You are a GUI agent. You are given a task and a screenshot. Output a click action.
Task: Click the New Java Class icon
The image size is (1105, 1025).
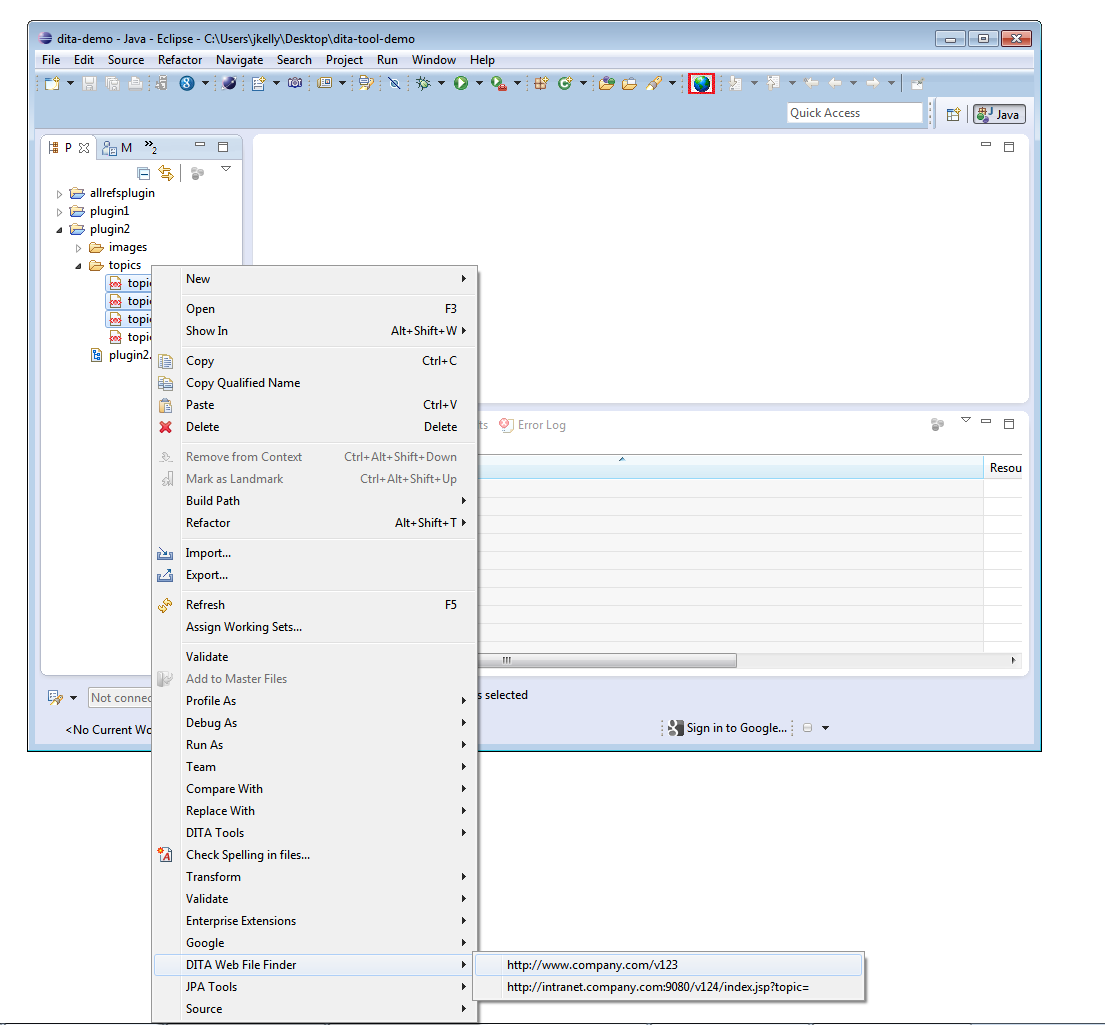(x=564, y=83)
